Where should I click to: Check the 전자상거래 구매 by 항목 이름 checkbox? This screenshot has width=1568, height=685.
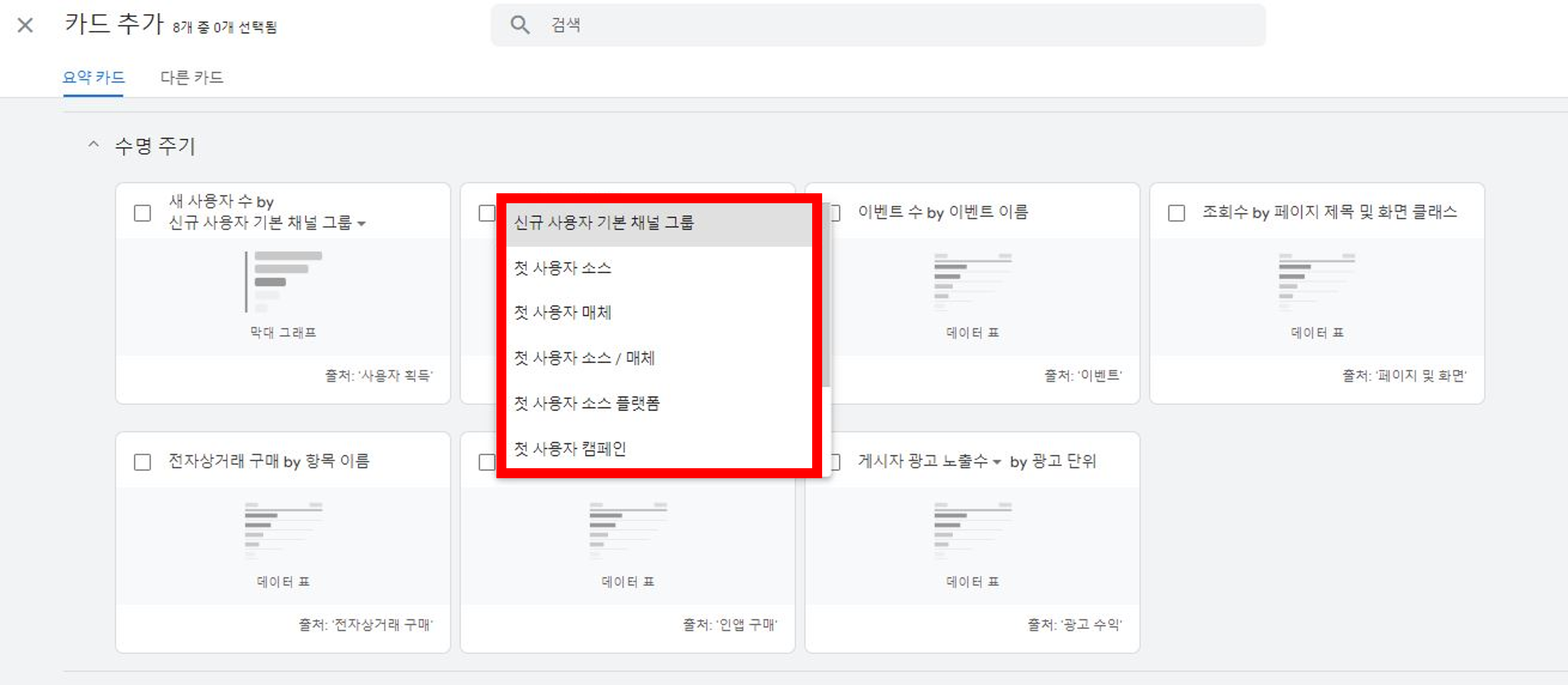(143, 462)
